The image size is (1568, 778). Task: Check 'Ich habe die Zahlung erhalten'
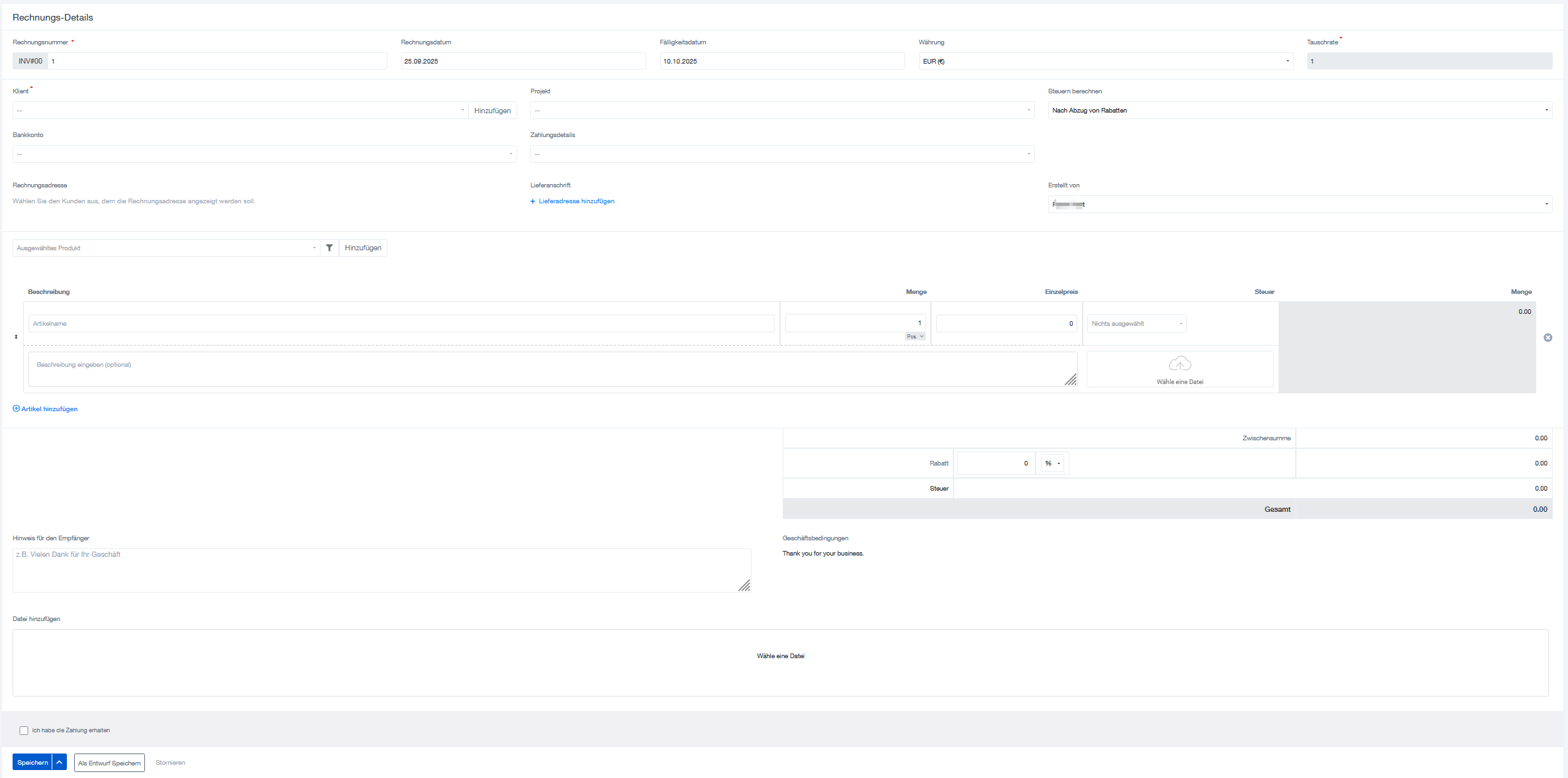coord(24,730)
